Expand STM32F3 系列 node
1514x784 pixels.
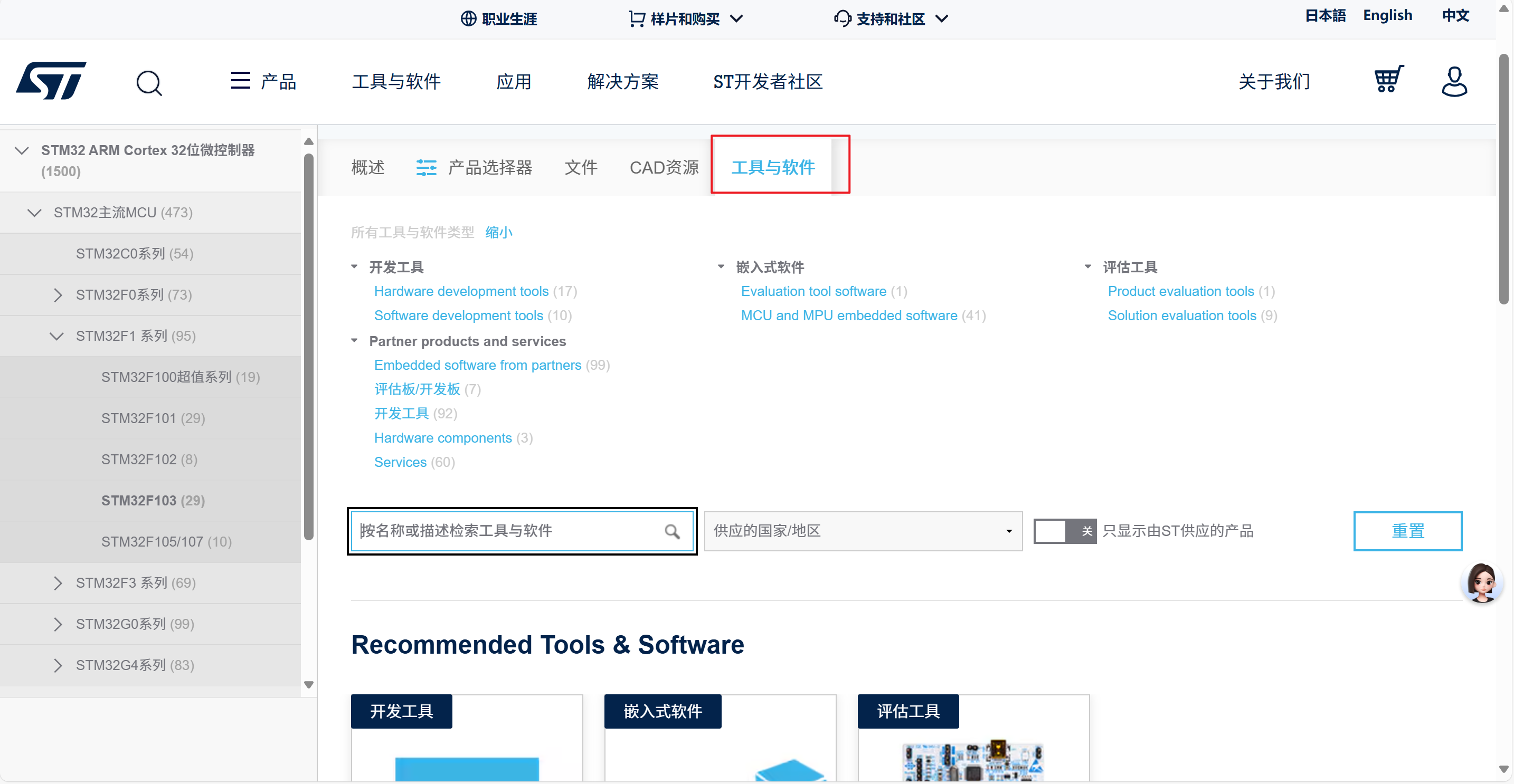tap(58, 582)
